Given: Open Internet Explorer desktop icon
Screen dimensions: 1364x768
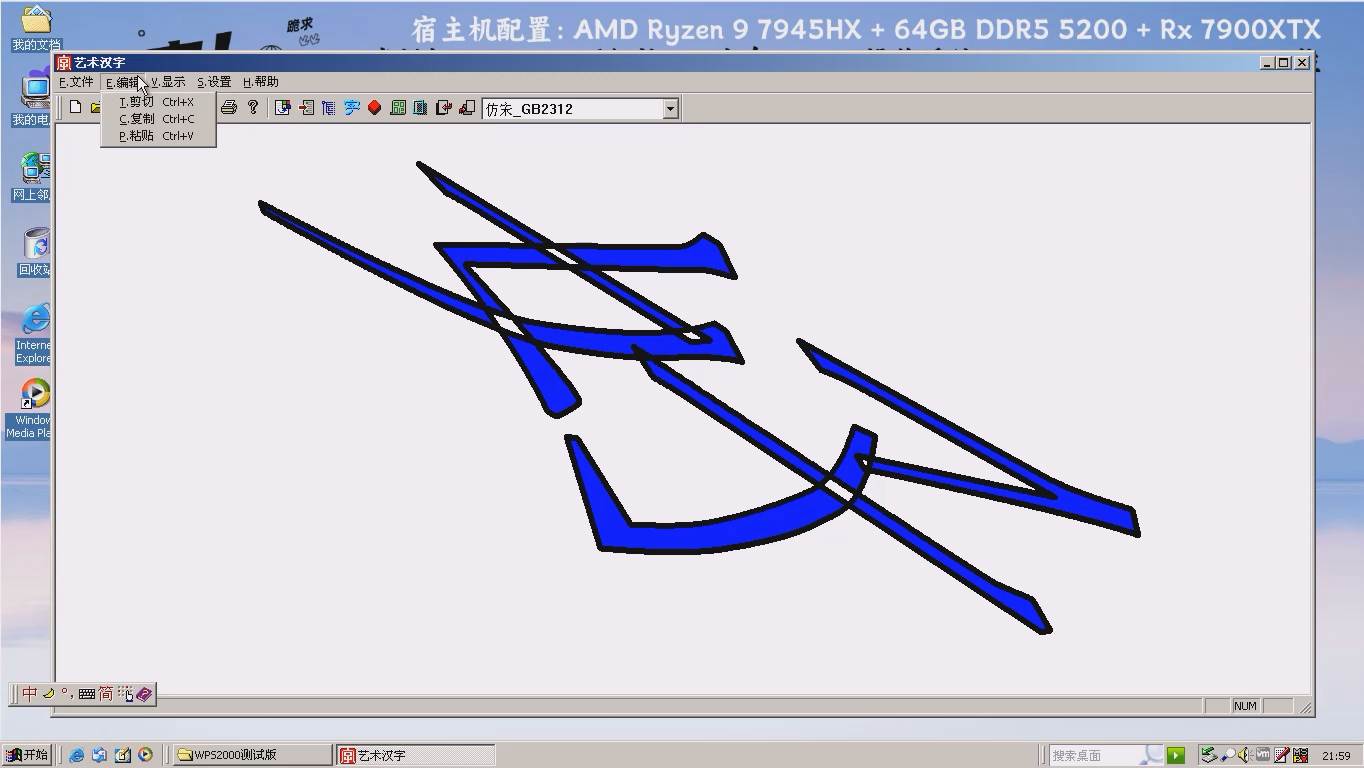Looking at the screenshot, I should tap(34, 334).
